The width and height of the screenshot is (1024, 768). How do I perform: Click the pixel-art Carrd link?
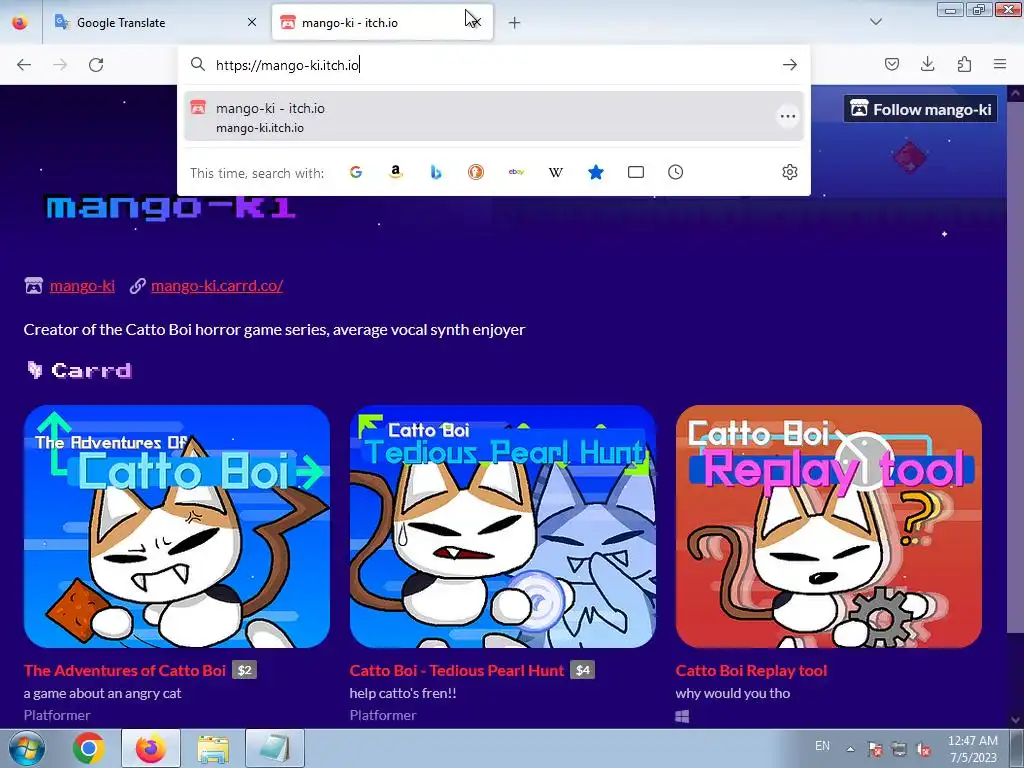coord(79,370)
